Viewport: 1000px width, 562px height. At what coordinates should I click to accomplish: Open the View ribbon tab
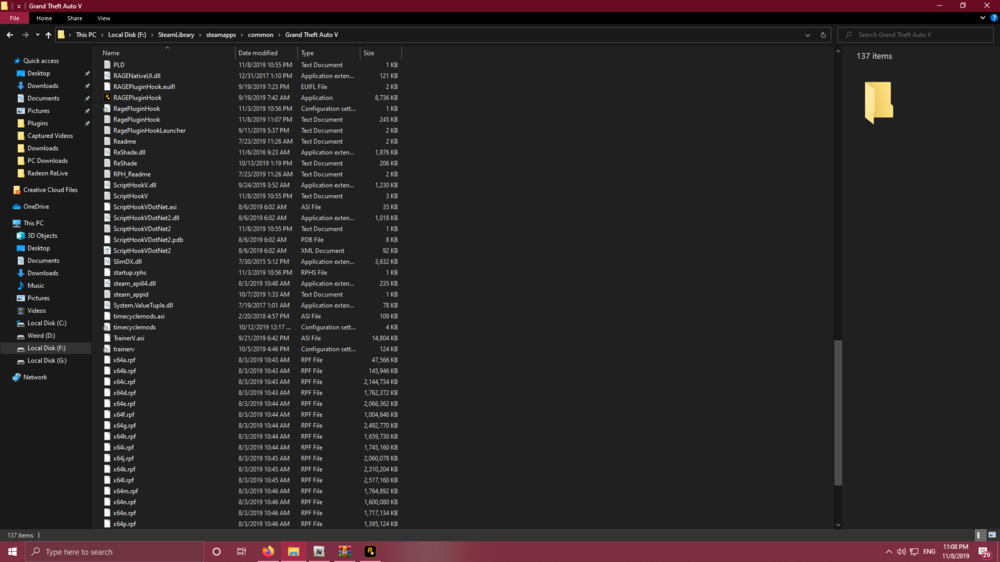click(103, 18)
